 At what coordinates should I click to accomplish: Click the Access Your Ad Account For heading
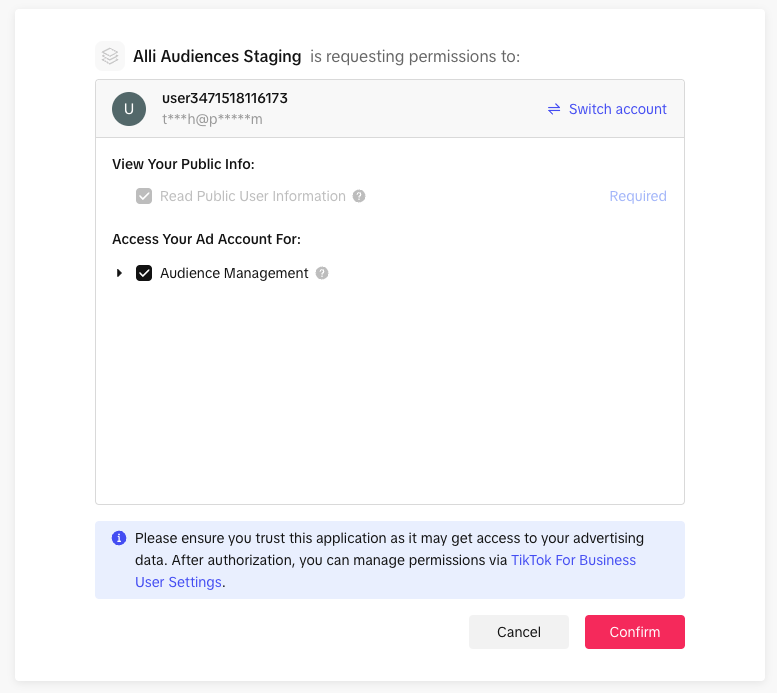[x=206, y=239]
